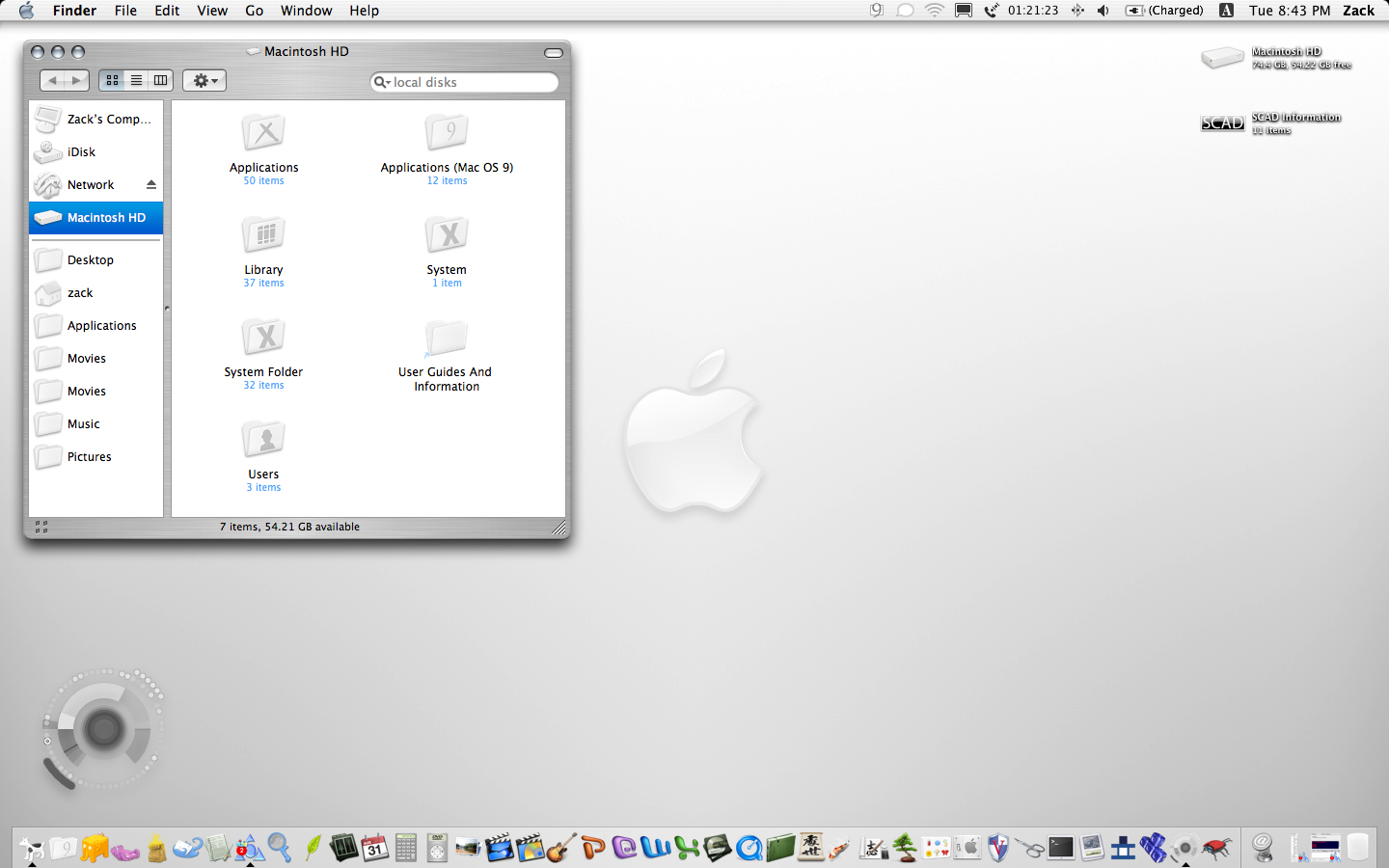Grab the window resize corner handle
Viewport: 1389px width, 868px height.
coord(558,528)
